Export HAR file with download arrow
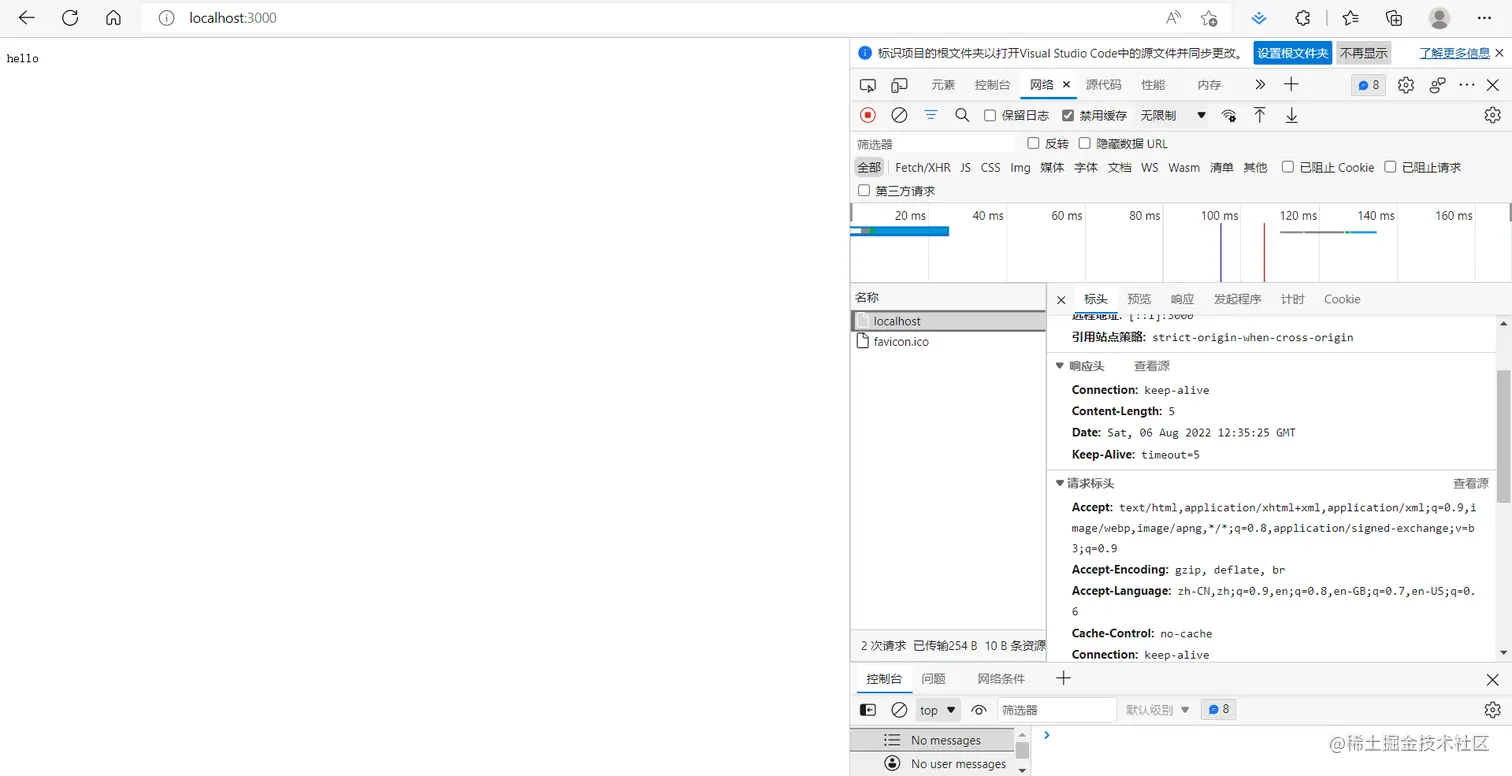Screen dimensions: 1512x776 [1292, 115]
